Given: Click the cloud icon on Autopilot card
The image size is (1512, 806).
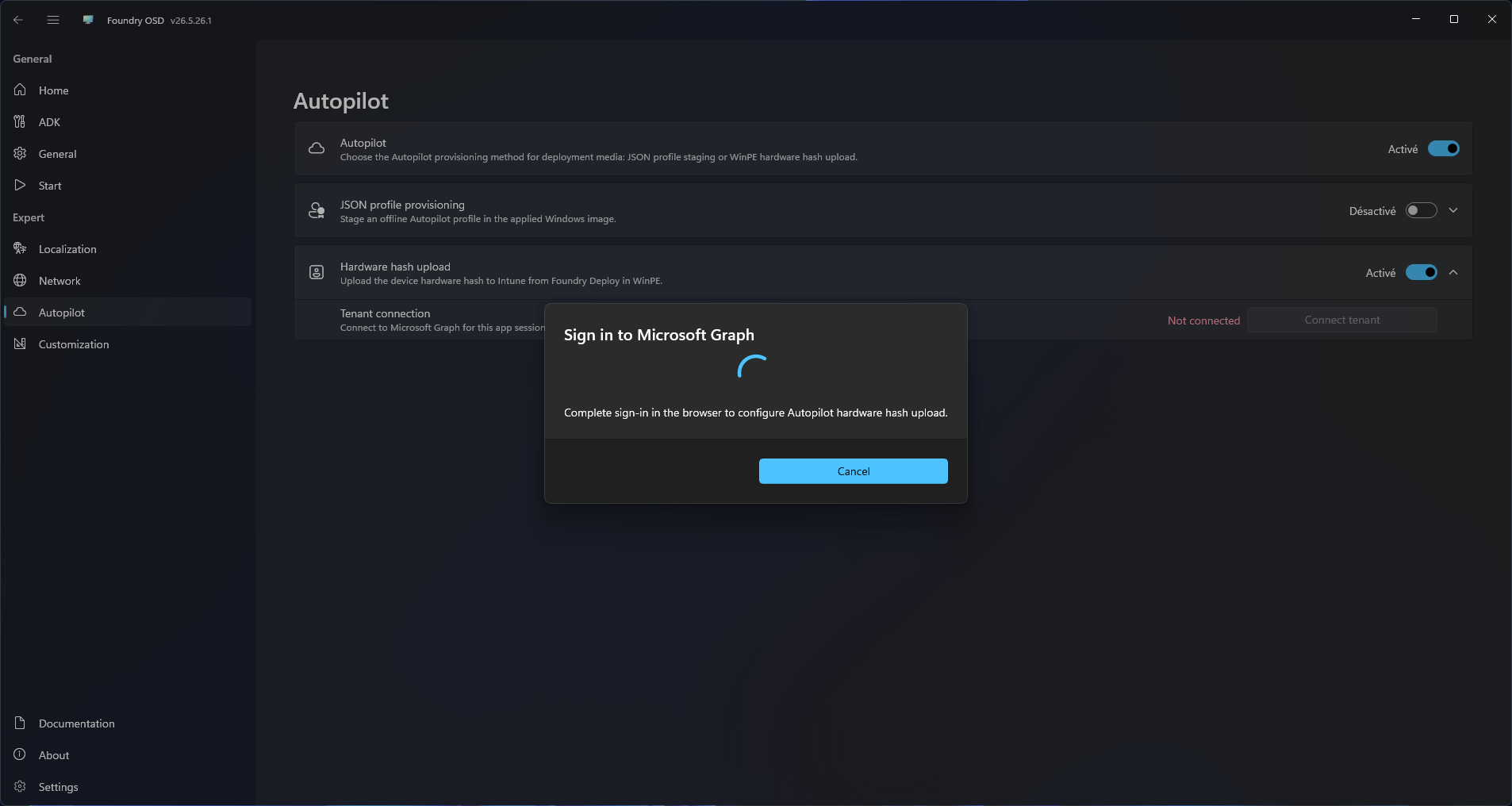Looking at the screenshot, I should pos(317,148).
